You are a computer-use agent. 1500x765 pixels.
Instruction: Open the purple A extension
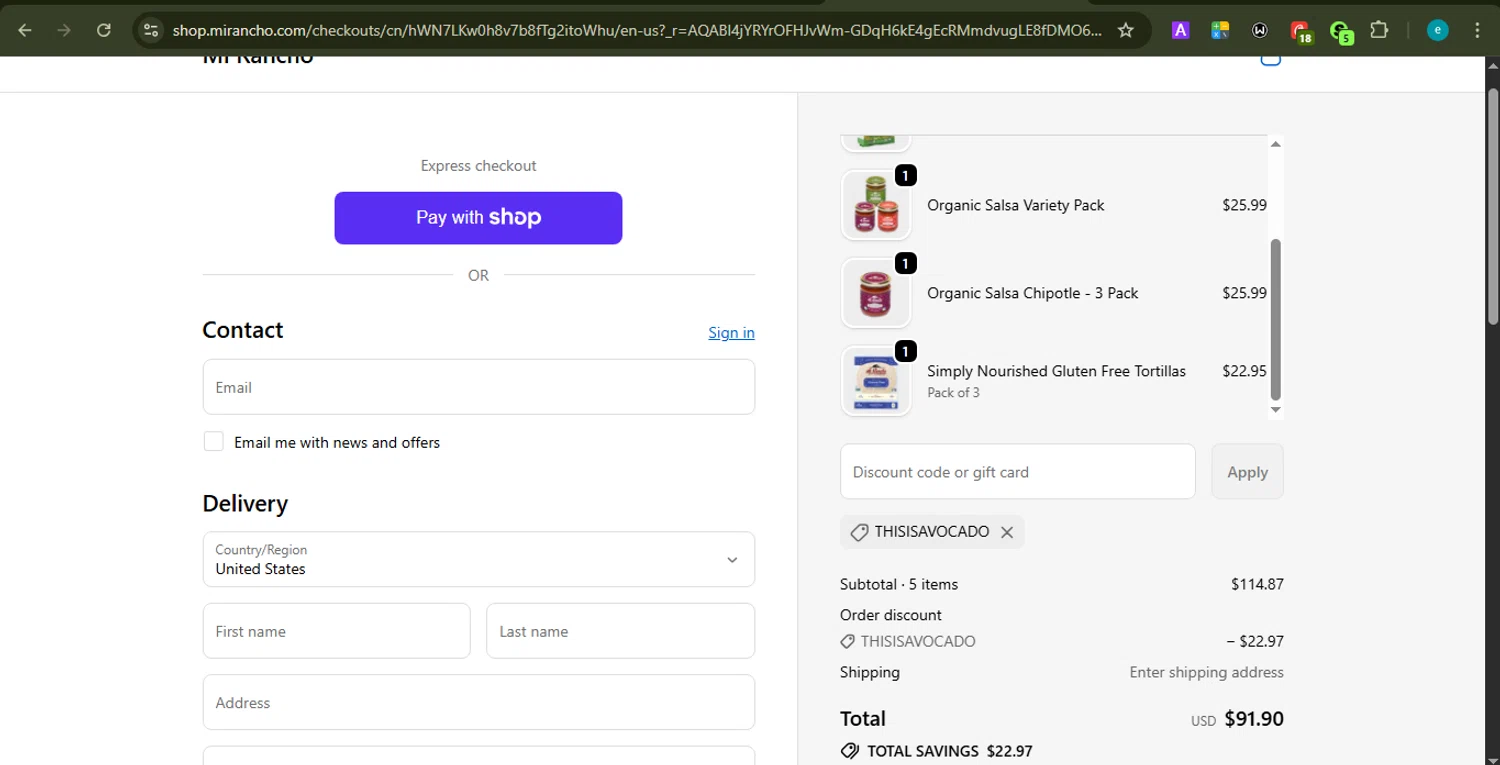pyautogui.click(x=1180, y=30)
